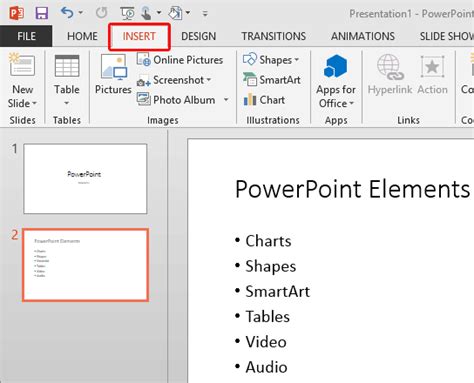Image resolution: width=474 pixels, height=383 pixels.
Task: Click the Table grid icon
Action: click(67, 66)
